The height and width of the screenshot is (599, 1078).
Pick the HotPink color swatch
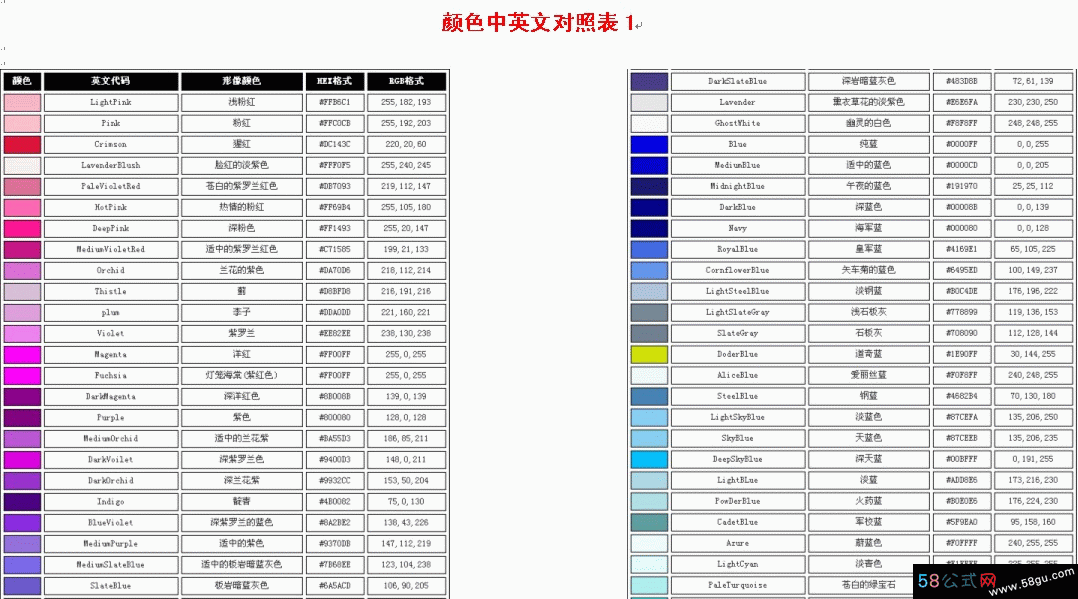[22, 208]
